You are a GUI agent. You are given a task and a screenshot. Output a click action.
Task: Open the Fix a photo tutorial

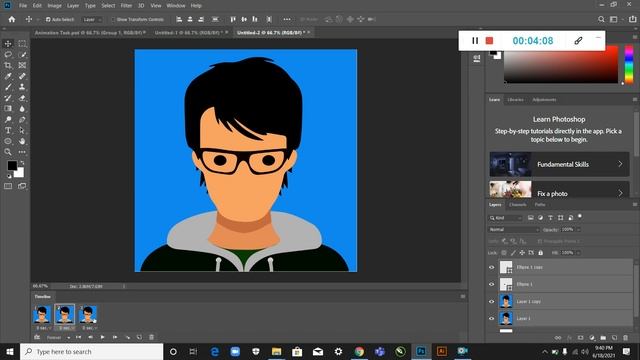coord(559,190)
